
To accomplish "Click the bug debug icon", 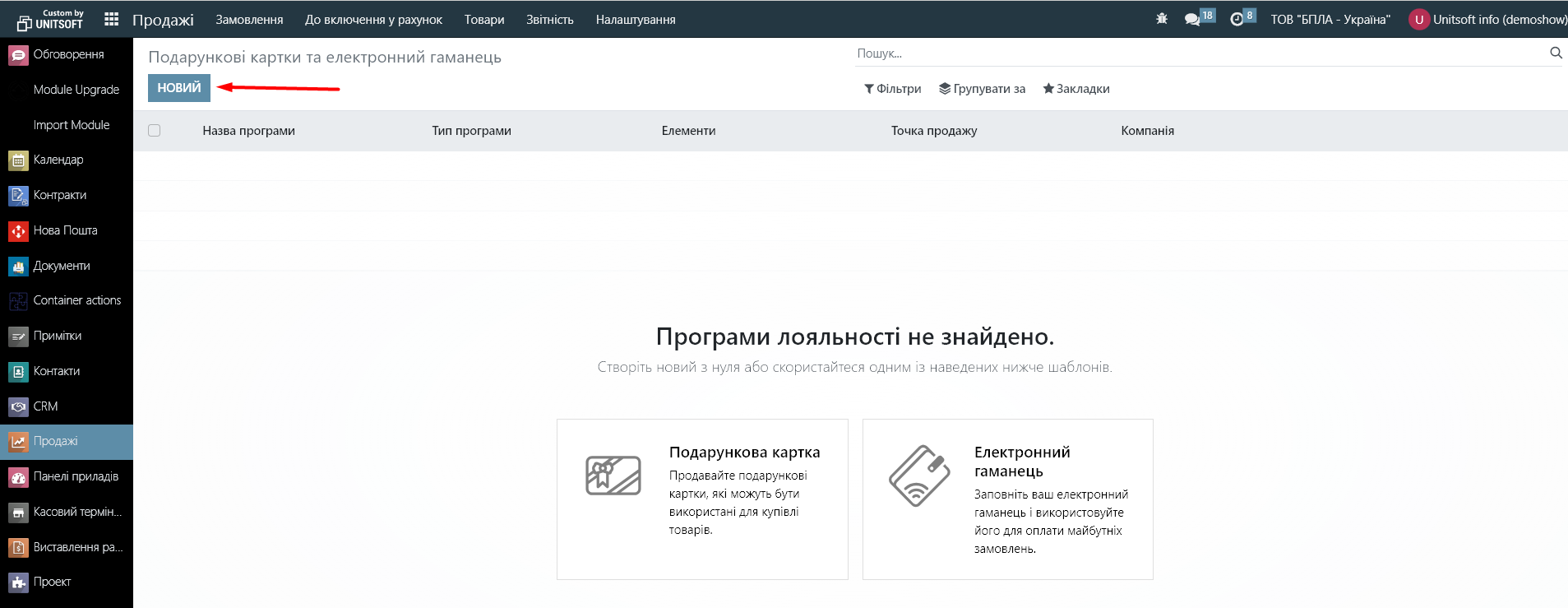I will pos(1162,19).
